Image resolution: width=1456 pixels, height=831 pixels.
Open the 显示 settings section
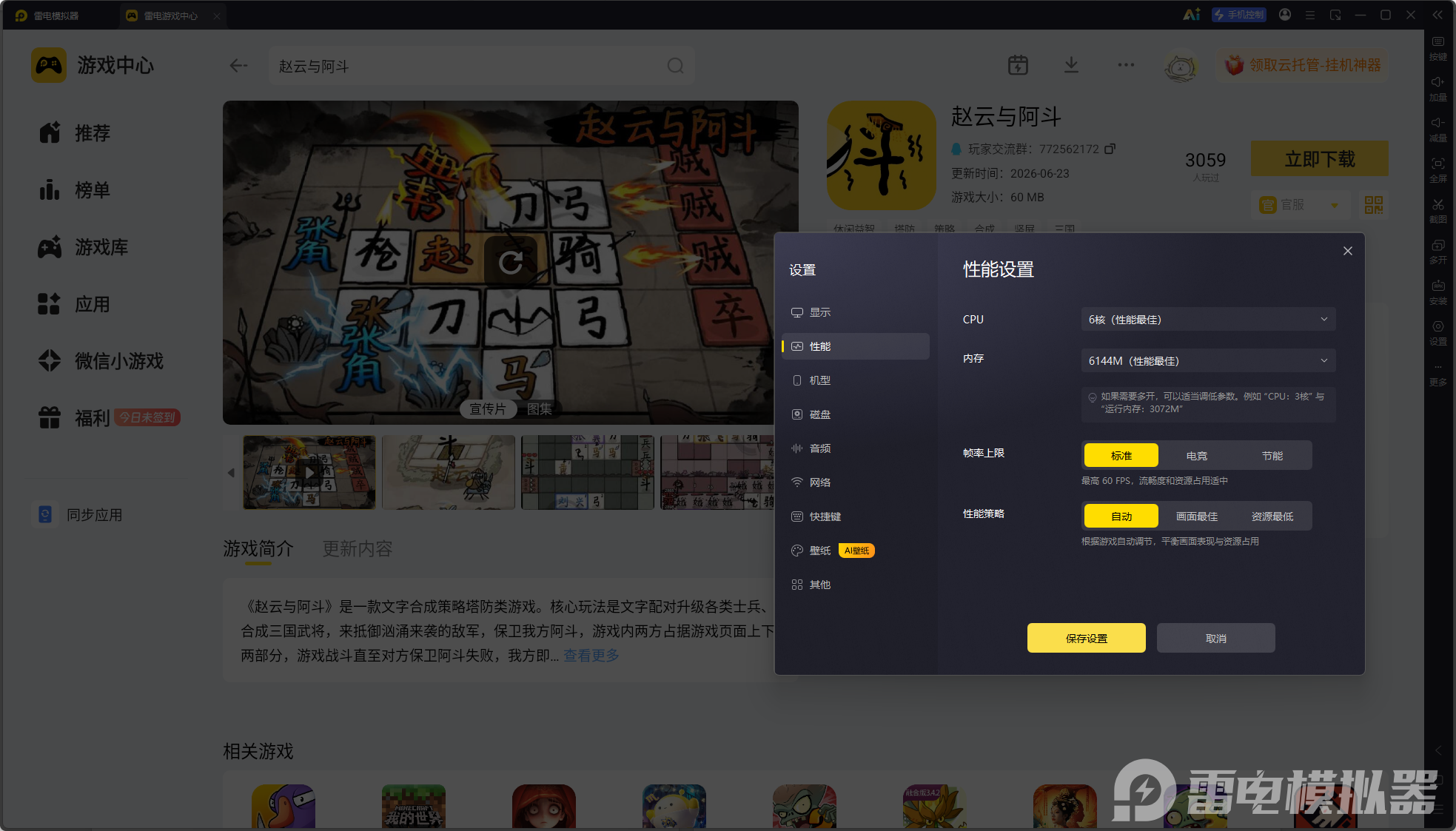855,312
